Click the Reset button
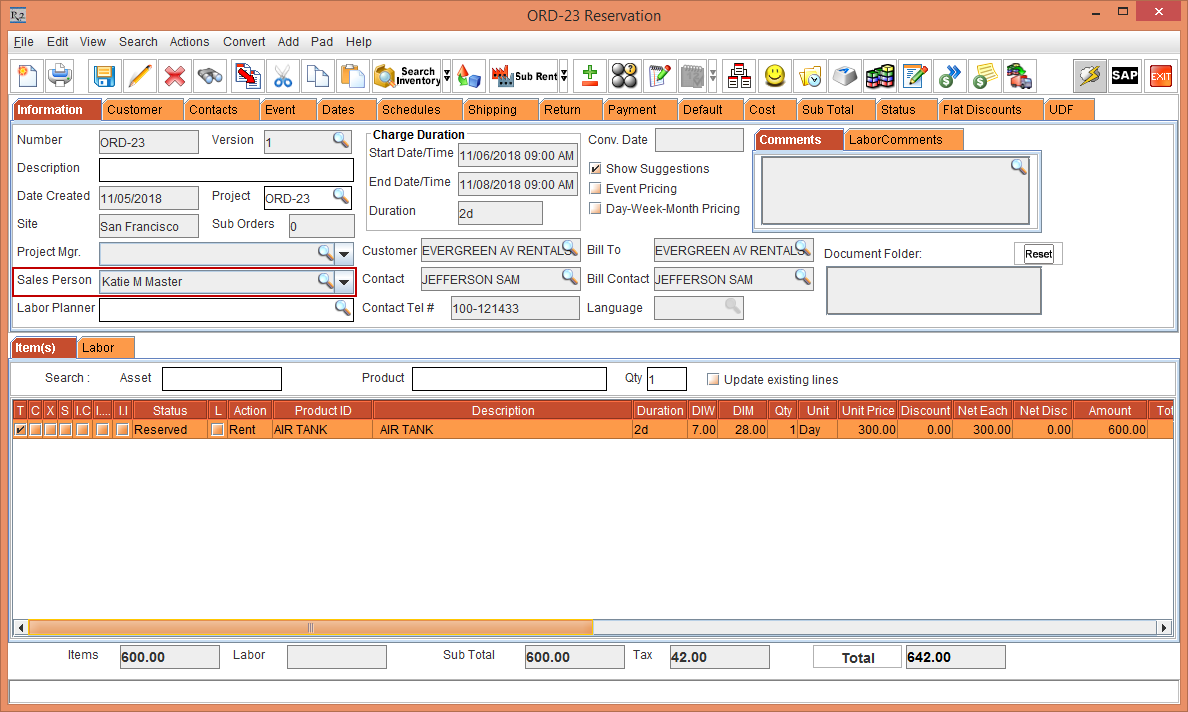Screen dimensions: 1188x712 pos(1038,254)
